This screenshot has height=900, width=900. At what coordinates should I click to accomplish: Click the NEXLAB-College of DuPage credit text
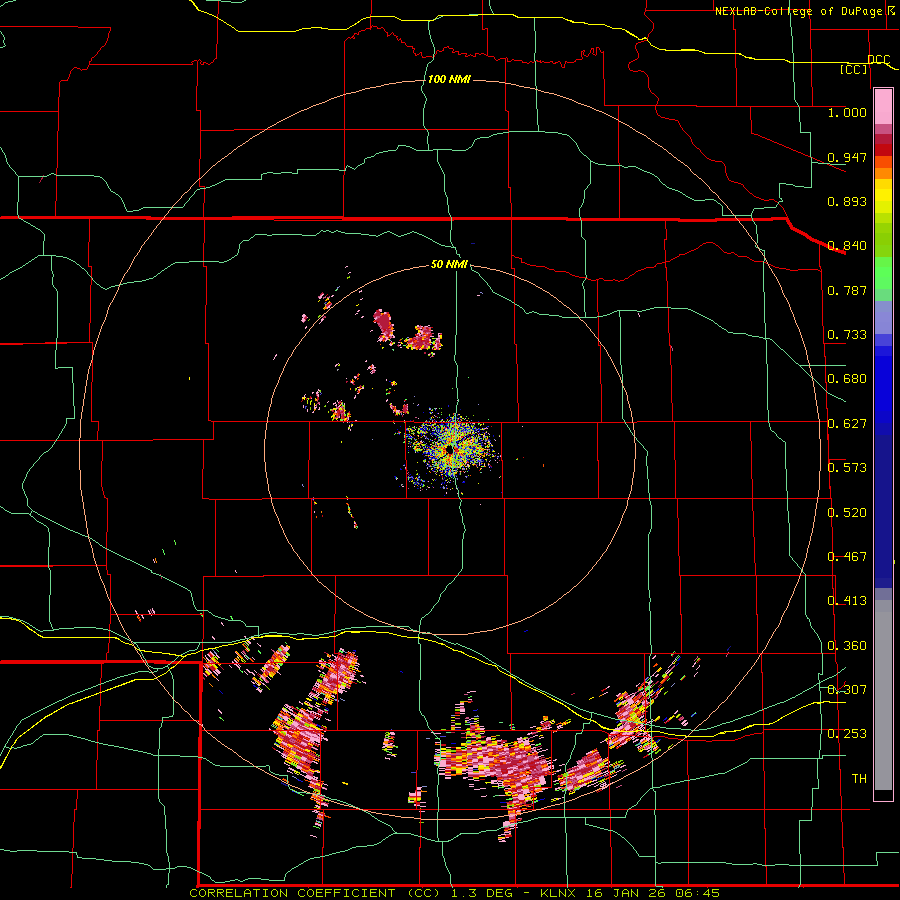point(798,11)
